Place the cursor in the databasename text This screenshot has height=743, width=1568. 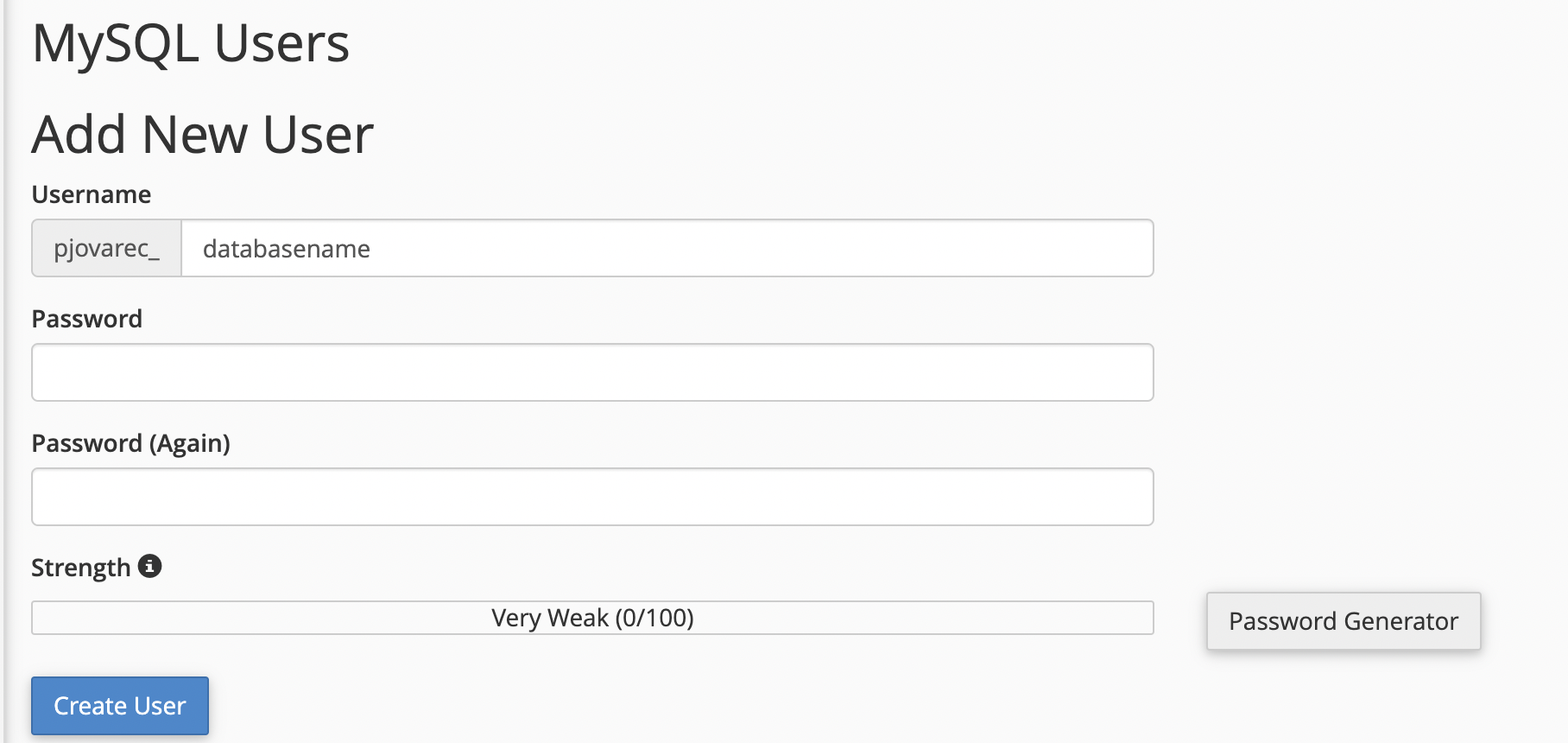pos(287,249)
